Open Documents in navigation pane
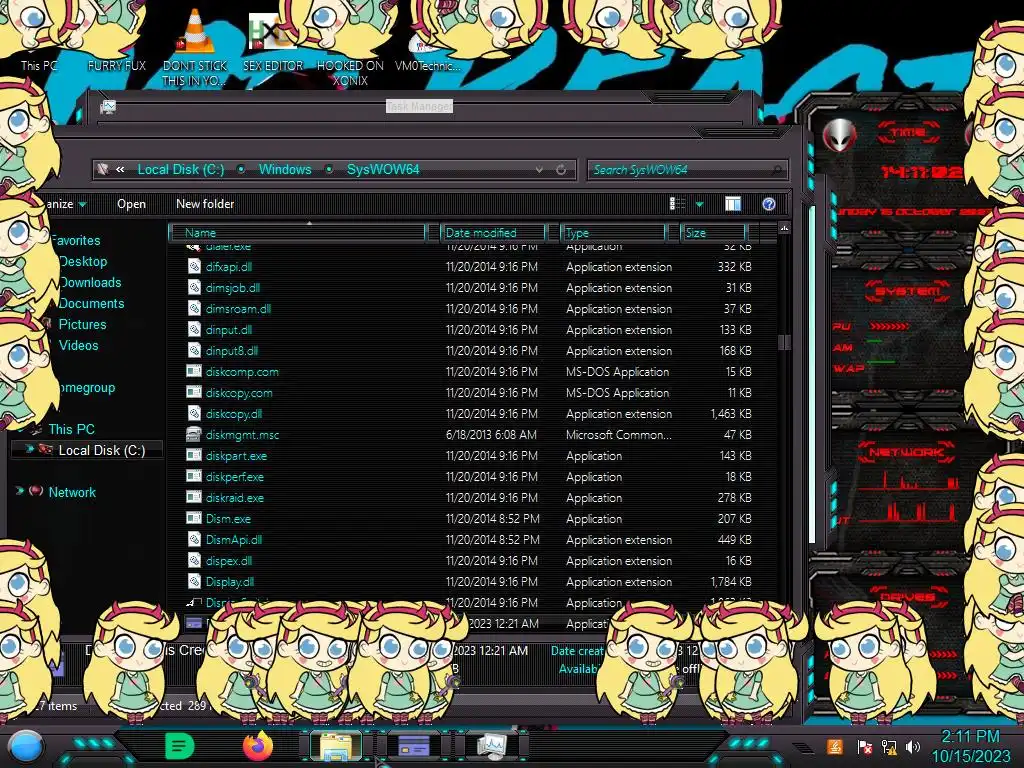 (x=91, y=304)
